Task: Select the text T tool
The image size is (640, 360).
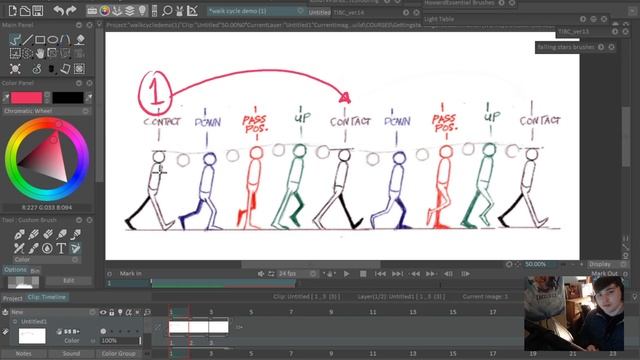Action: point(61,248)
